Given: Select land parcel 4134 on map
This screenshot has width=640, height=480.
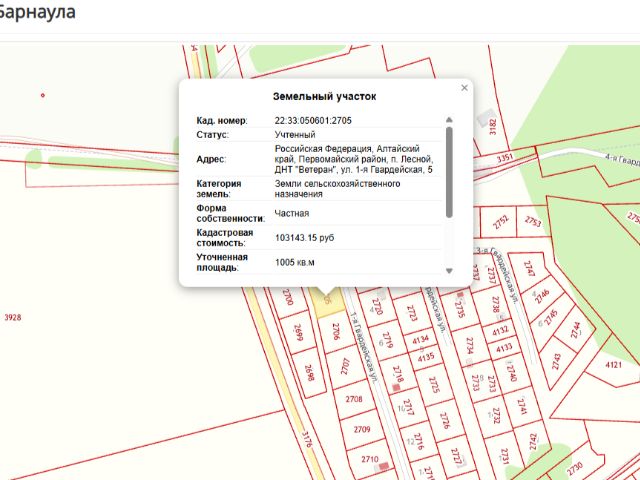Looking at the screenshot, I should [x=420, y=340].
